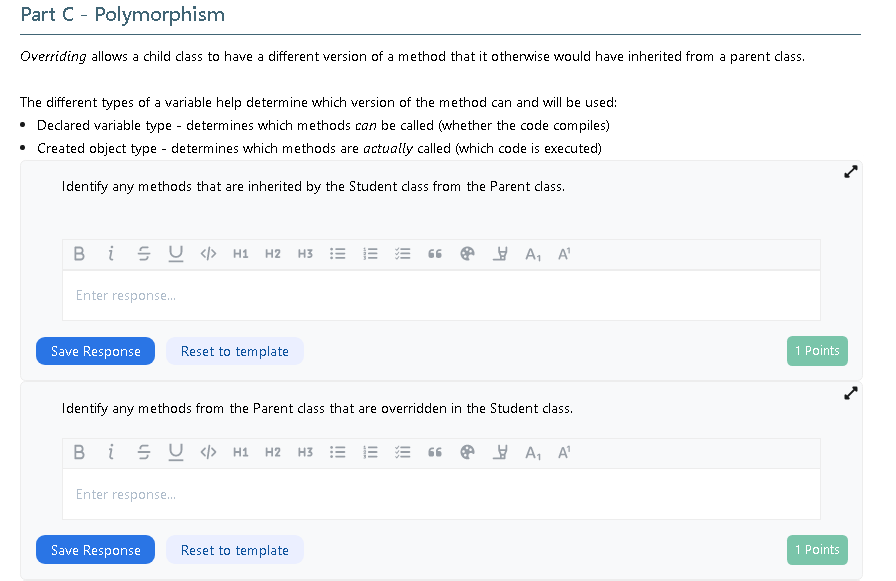Save Response for inherited methods question
The height and width of the screenshot is (581, 896).
click(x=95, y=351)
